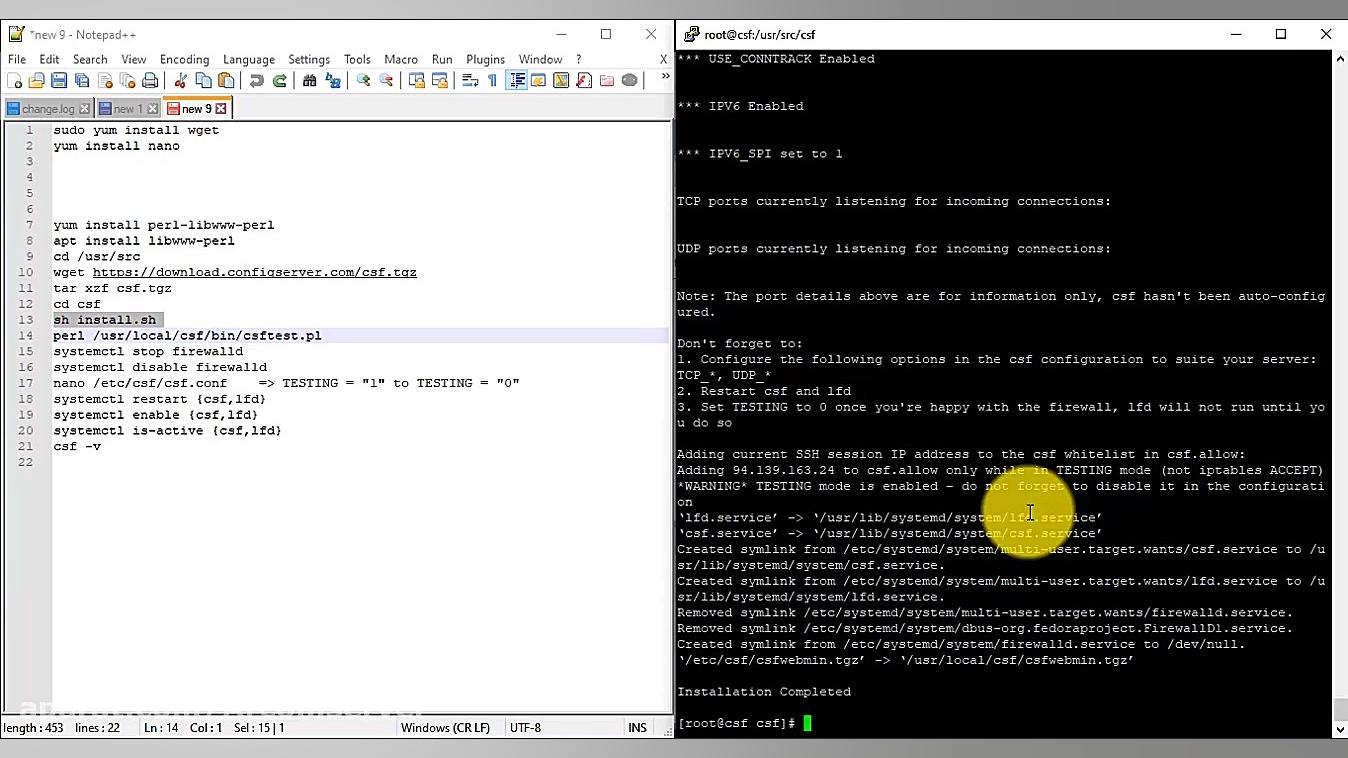Click the Open file toolbar icon
Screen dimensions: 1348x758
click(x=37, y=81)
